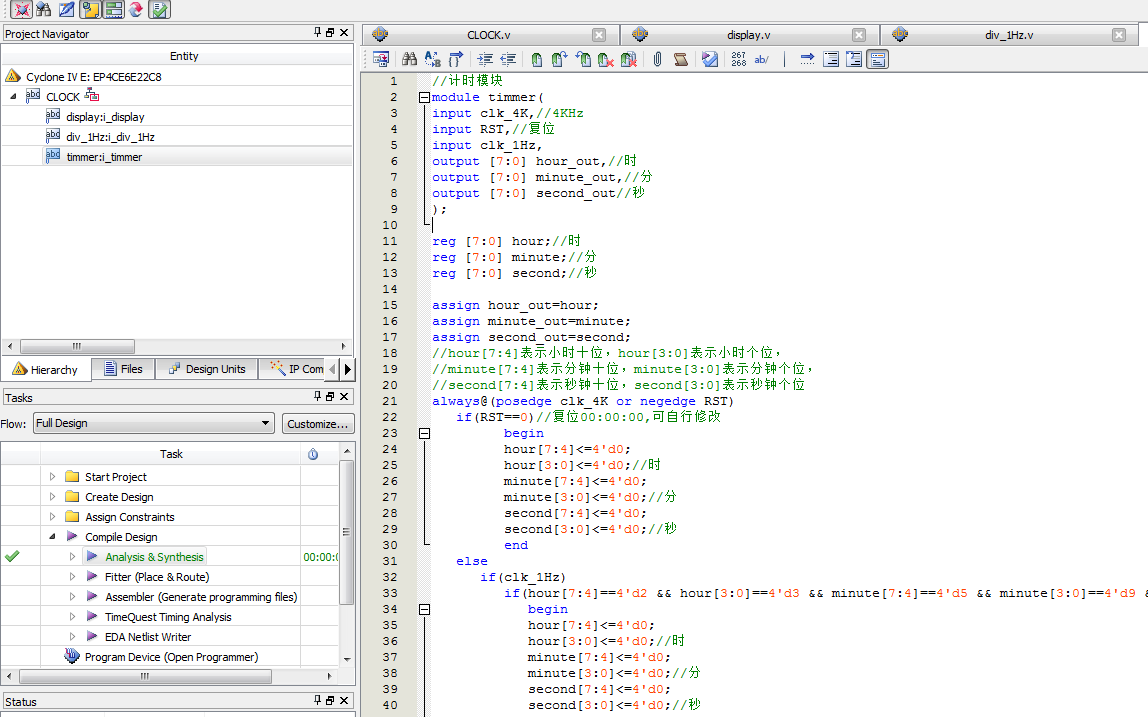This screenshot has width=1148, height=717.
Task: Collapse the Compile Design task
Action: click(52, 537)
